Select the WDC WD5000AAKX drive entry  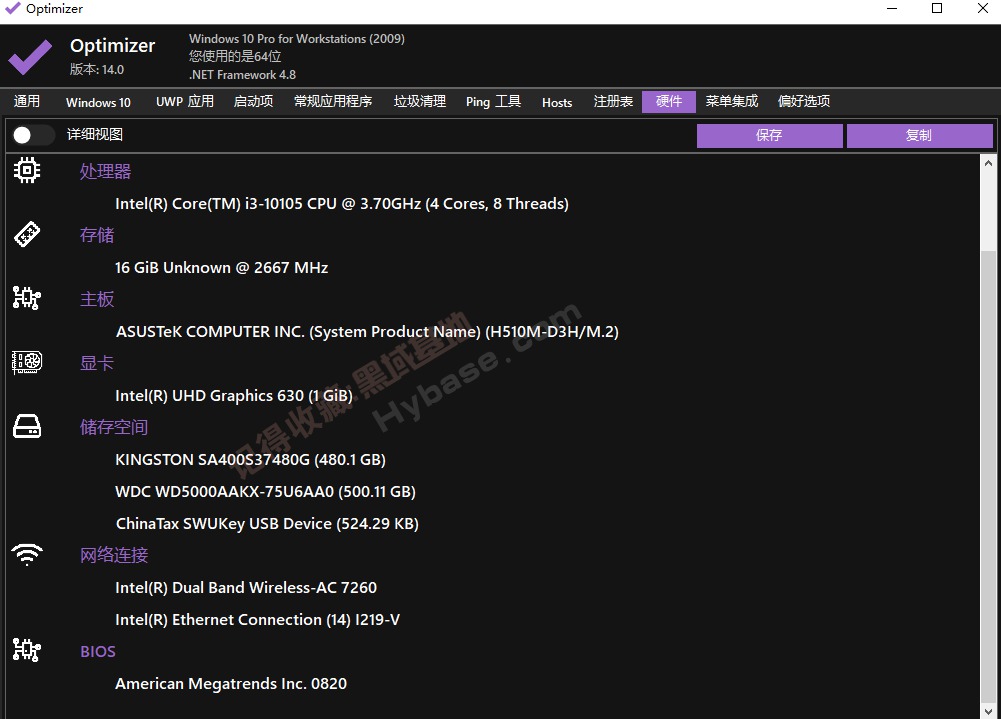266,492
